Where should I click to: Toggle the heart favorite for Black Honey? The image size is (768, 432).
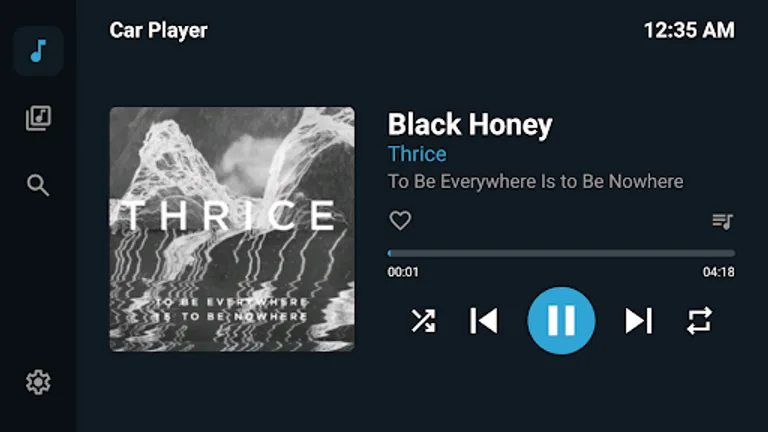coord(400,220)
